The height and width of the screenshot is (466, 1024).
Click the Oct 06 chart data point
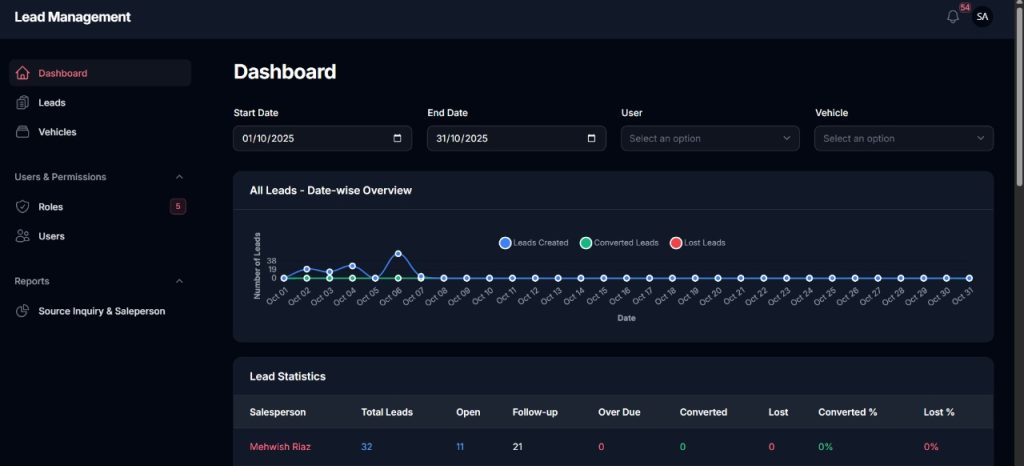(x=398, y=254)
